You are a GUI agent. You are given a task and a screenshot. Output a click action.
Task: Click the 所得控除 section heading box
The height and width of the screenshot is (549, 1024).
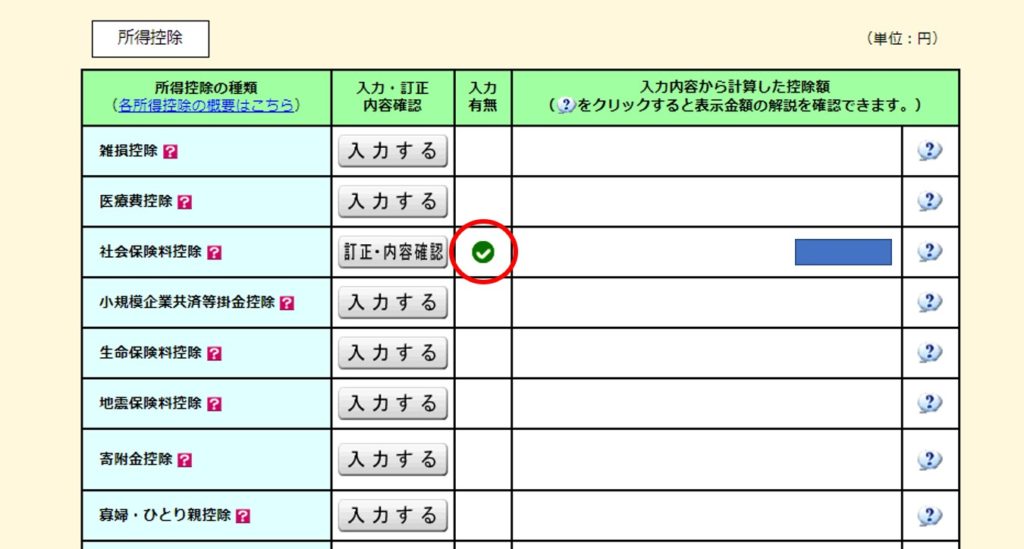coord(150,39)
